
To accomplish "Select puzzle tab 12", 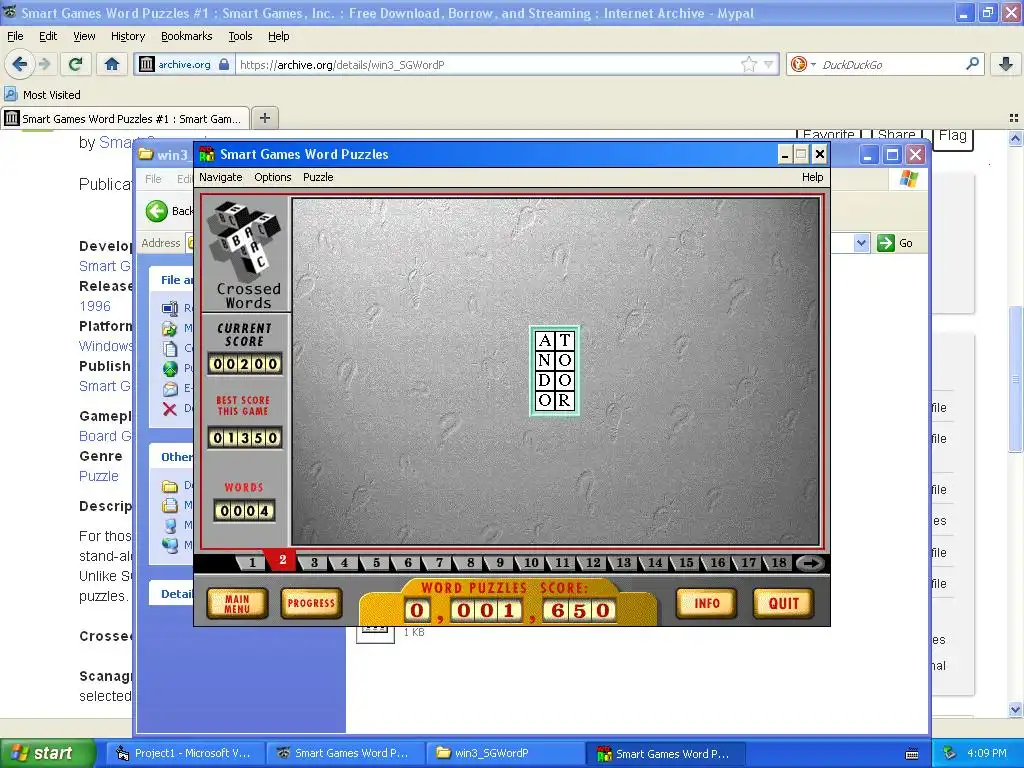I will [593, 563].
